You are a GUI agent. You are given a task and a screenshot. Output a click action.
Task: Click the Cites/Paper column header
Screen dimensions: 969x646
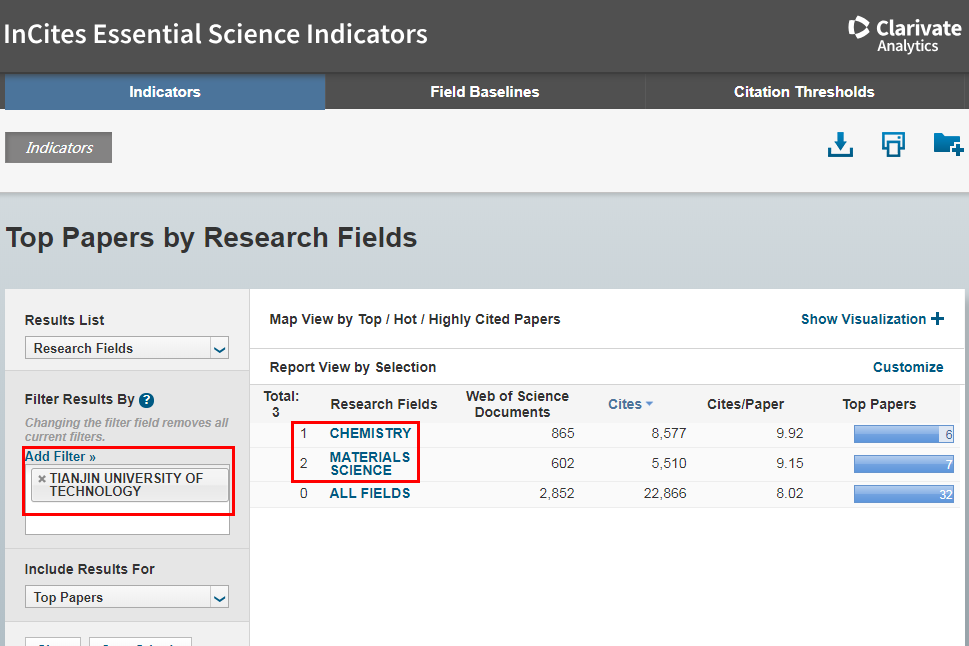[745, 404]
